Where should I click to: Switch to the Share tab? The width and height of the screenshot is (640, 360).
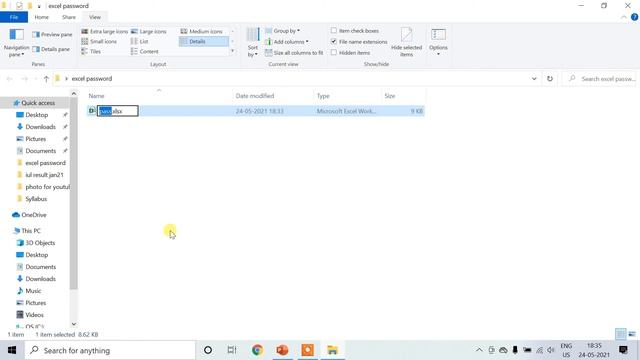69,17
